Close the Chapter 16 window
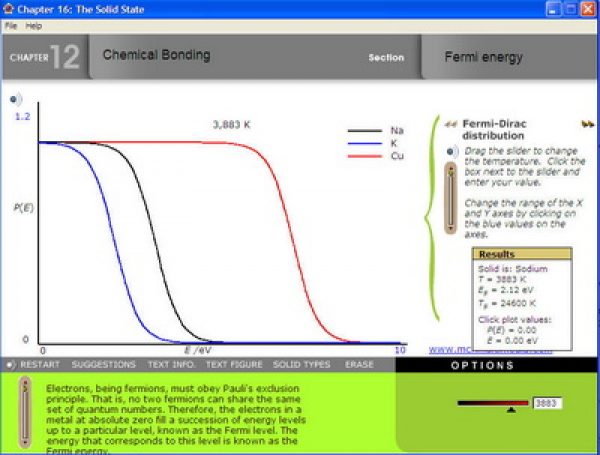This screenshot has width=600, height=455. (588, 9)
